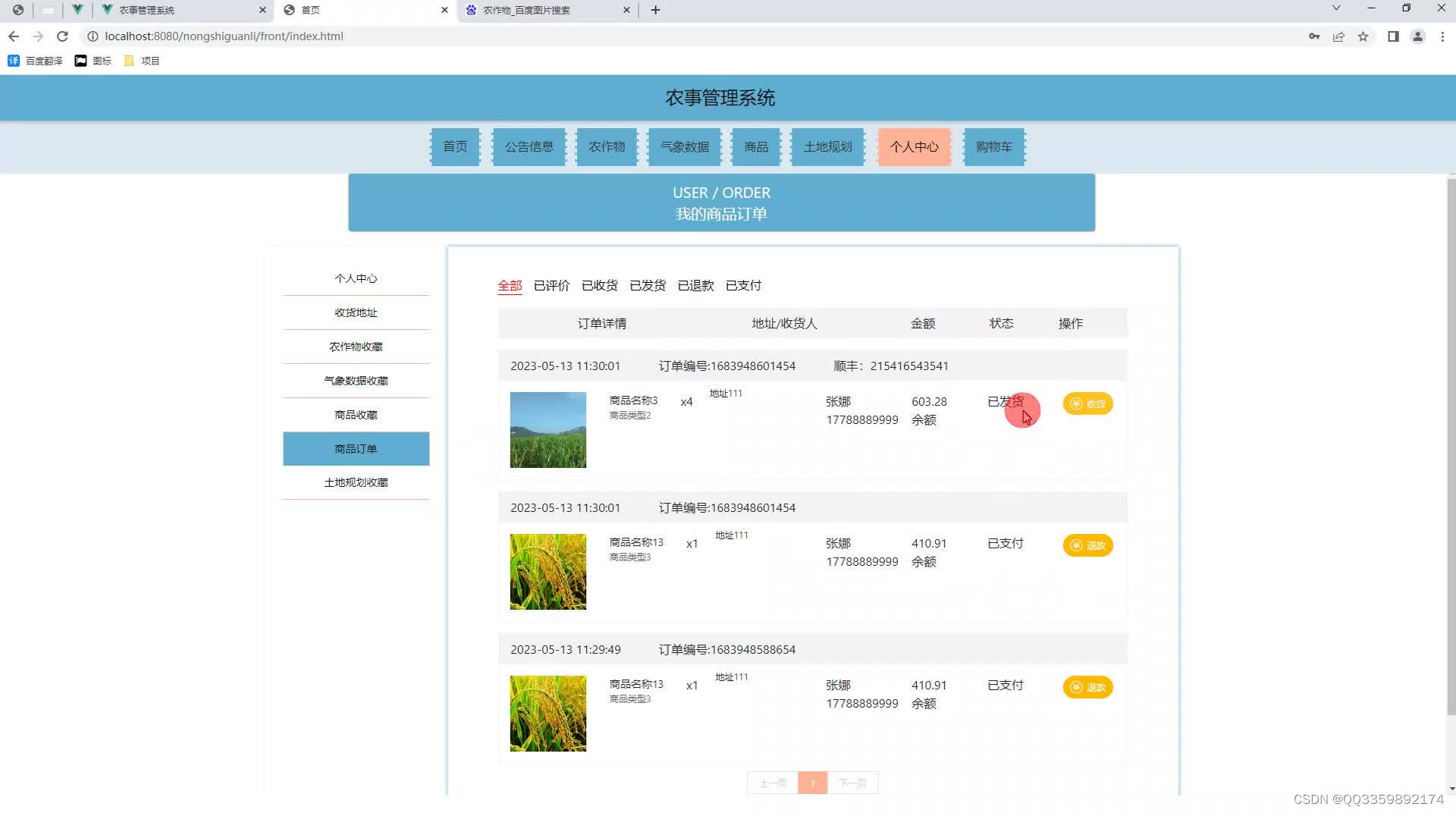1456x813 pixels.
Task: Select page 1 in pagination
Action: (x=812, y=783)
